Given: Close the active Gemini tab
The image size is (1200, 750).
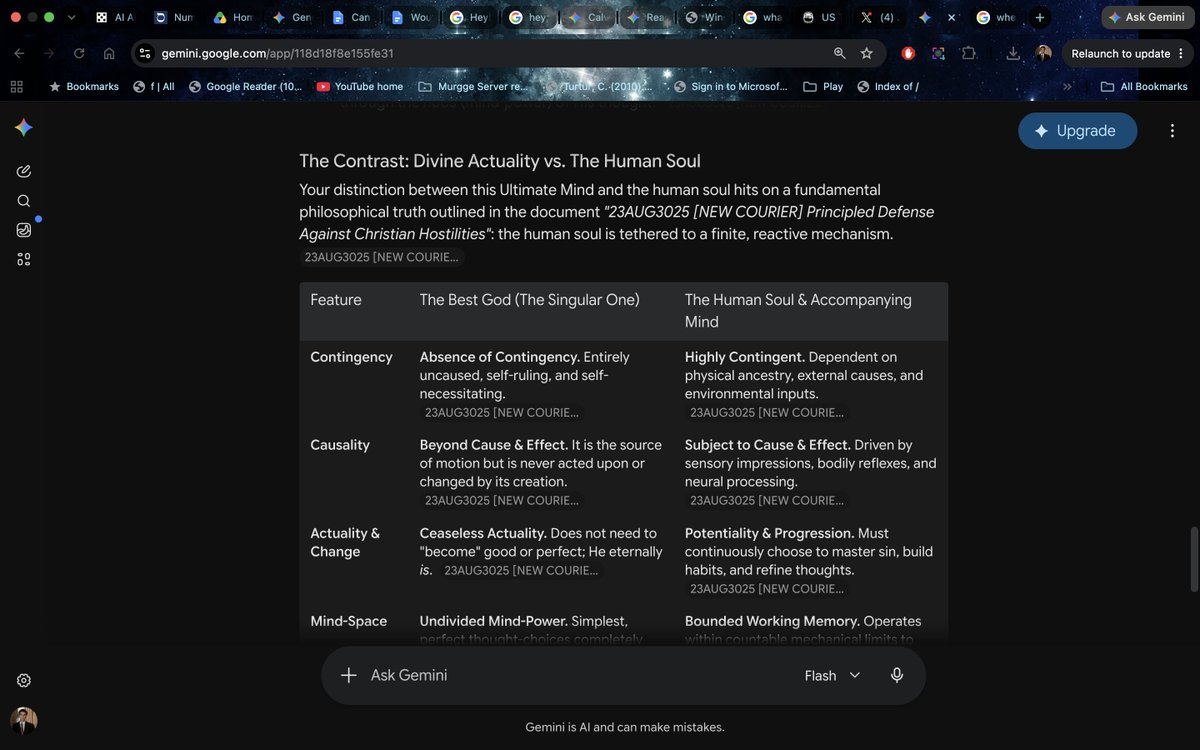Looking at the screenshot, I should pos(951,18).
